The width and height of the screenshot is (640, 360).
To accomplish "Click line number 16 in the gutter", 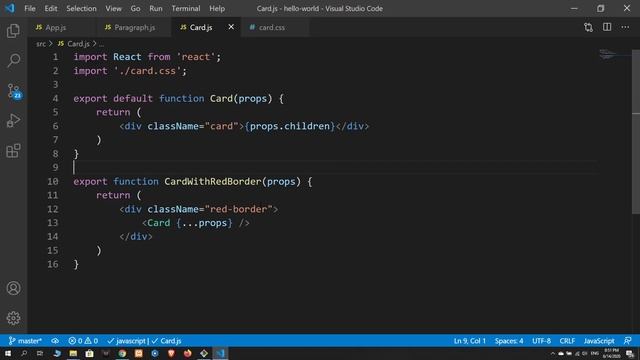I will coord(53,264).
